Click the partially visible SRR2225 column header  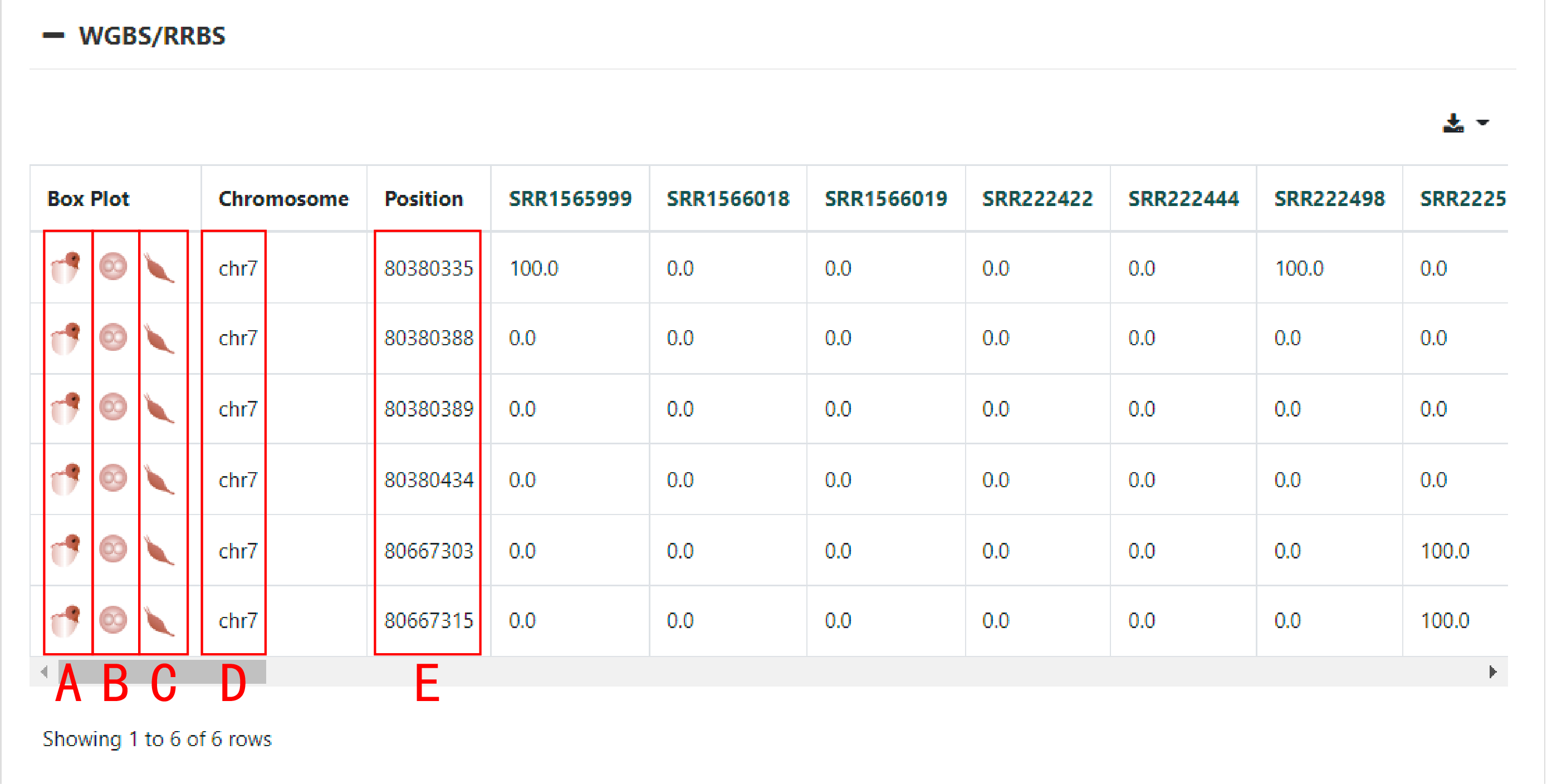click(x=1463, y=199)
